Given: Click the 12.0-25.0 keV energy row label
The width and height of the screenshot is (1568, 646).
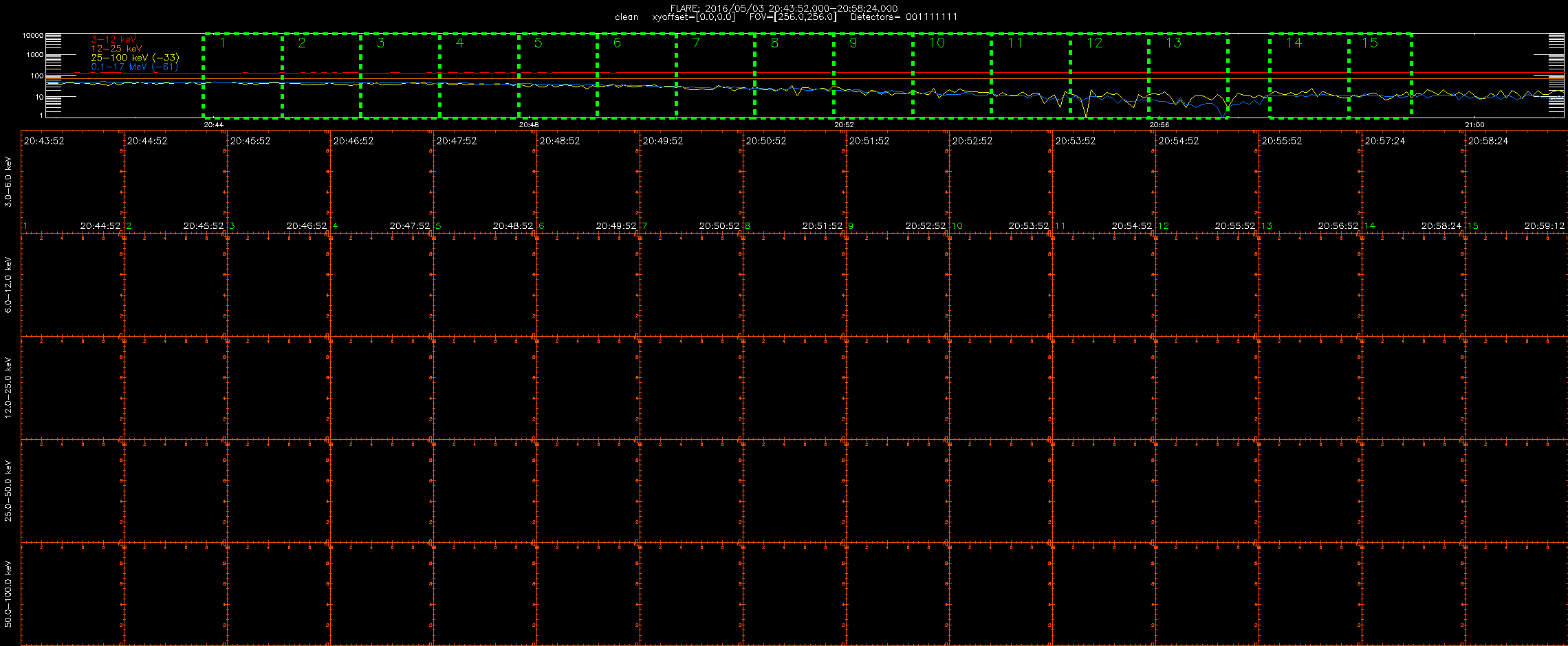Looking at the screenshot, I should pos(8,388).
